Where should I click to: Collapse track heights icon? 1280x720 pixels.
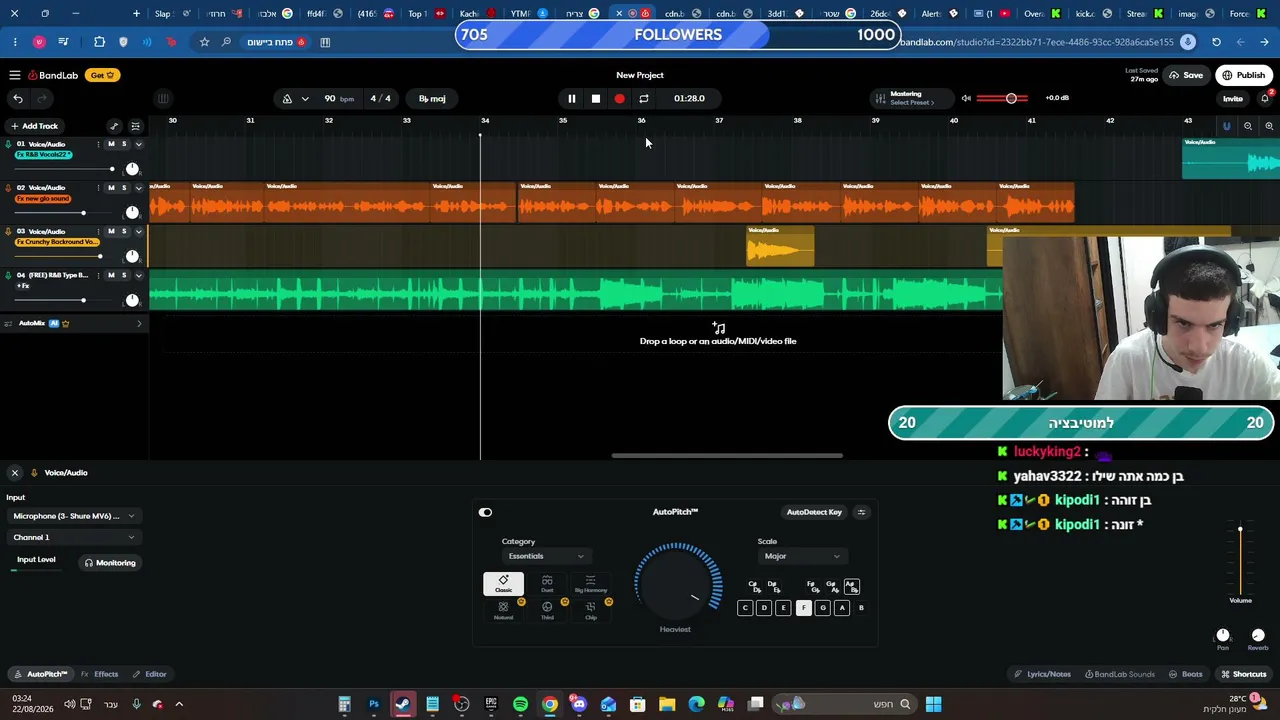tap(135, 126)
